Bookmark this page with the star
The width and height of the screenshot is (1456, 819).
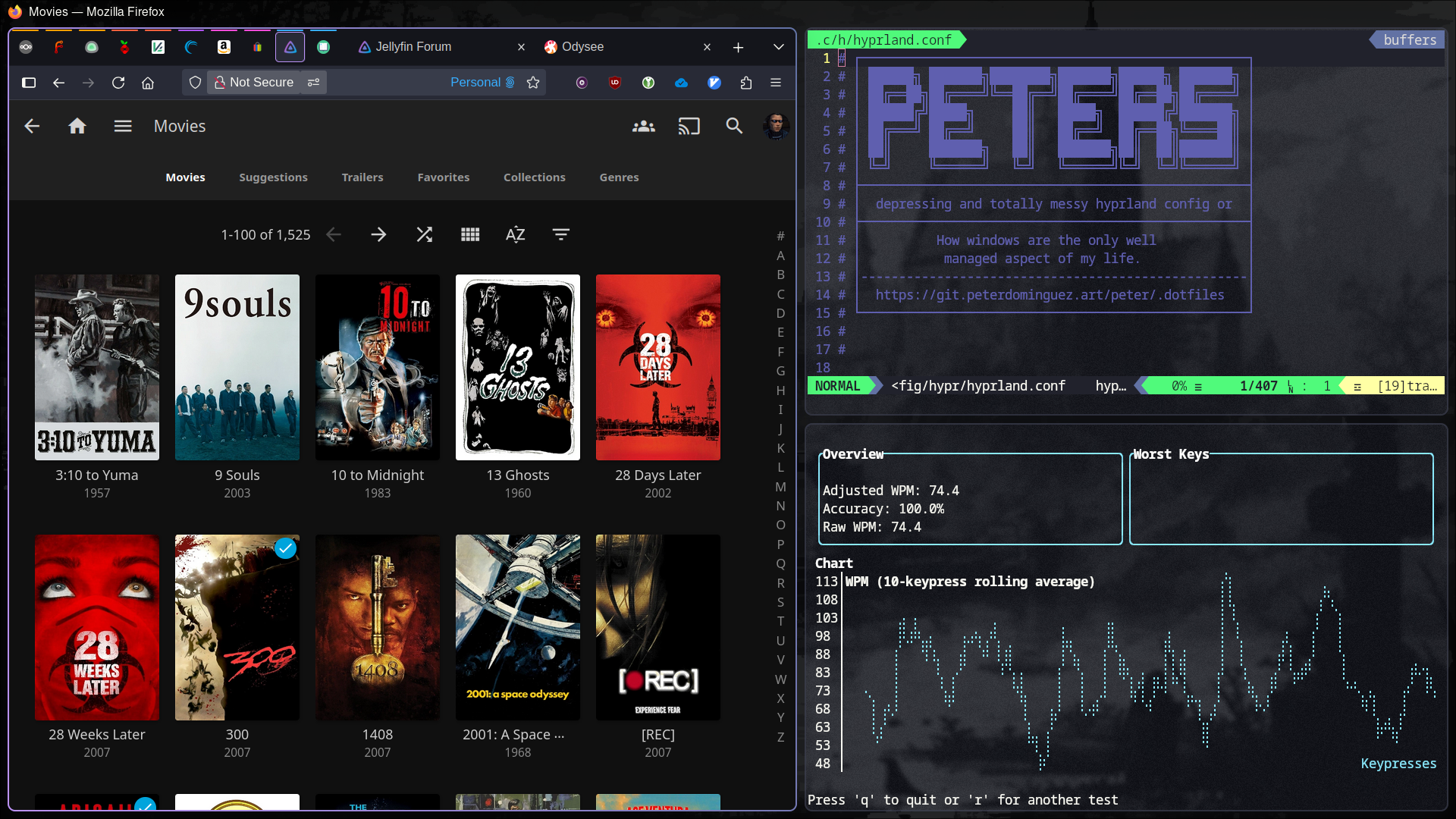pyautogui.click(x=533, y=83)
